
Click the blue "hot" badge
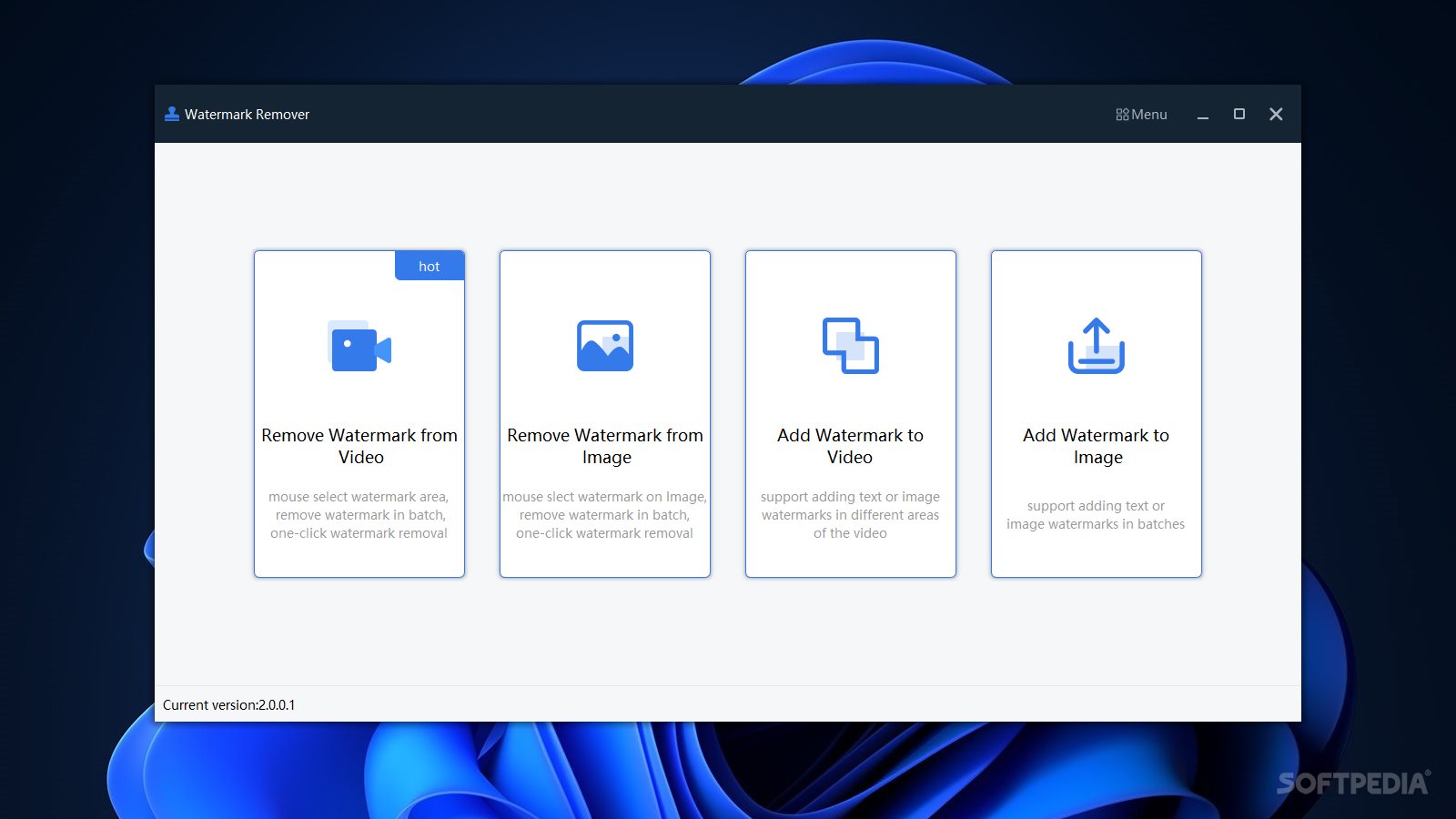pyautogui.click(x=430, y=266)
